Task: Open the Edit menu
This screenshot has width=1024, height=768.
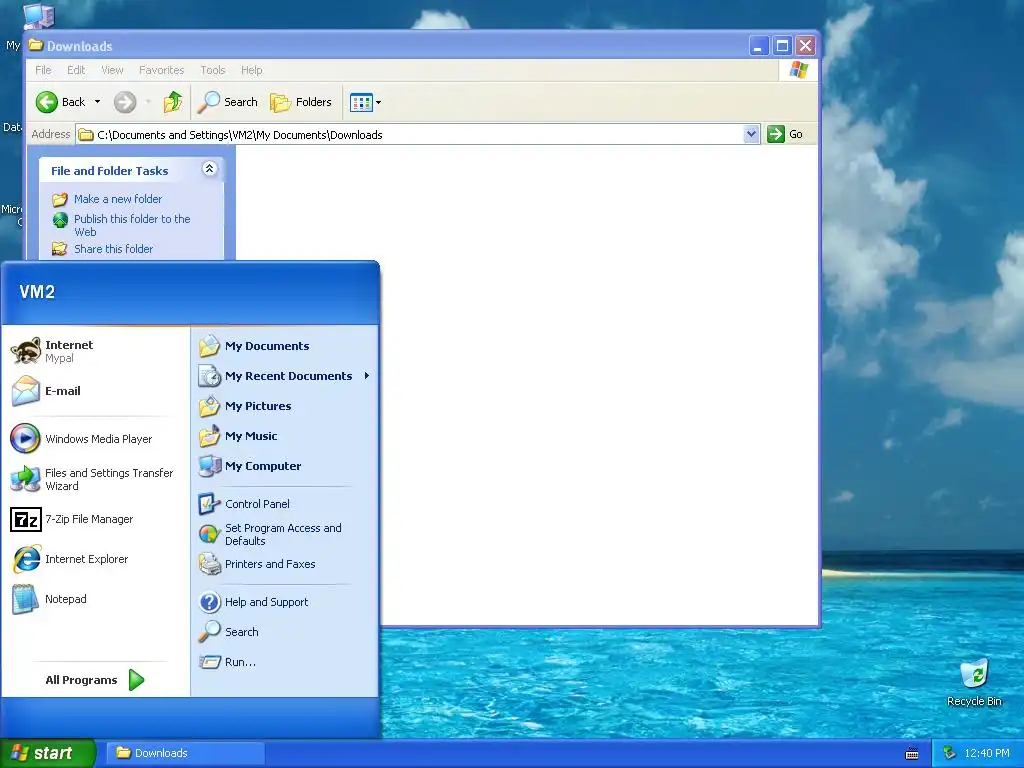Action: coord(76,70)
